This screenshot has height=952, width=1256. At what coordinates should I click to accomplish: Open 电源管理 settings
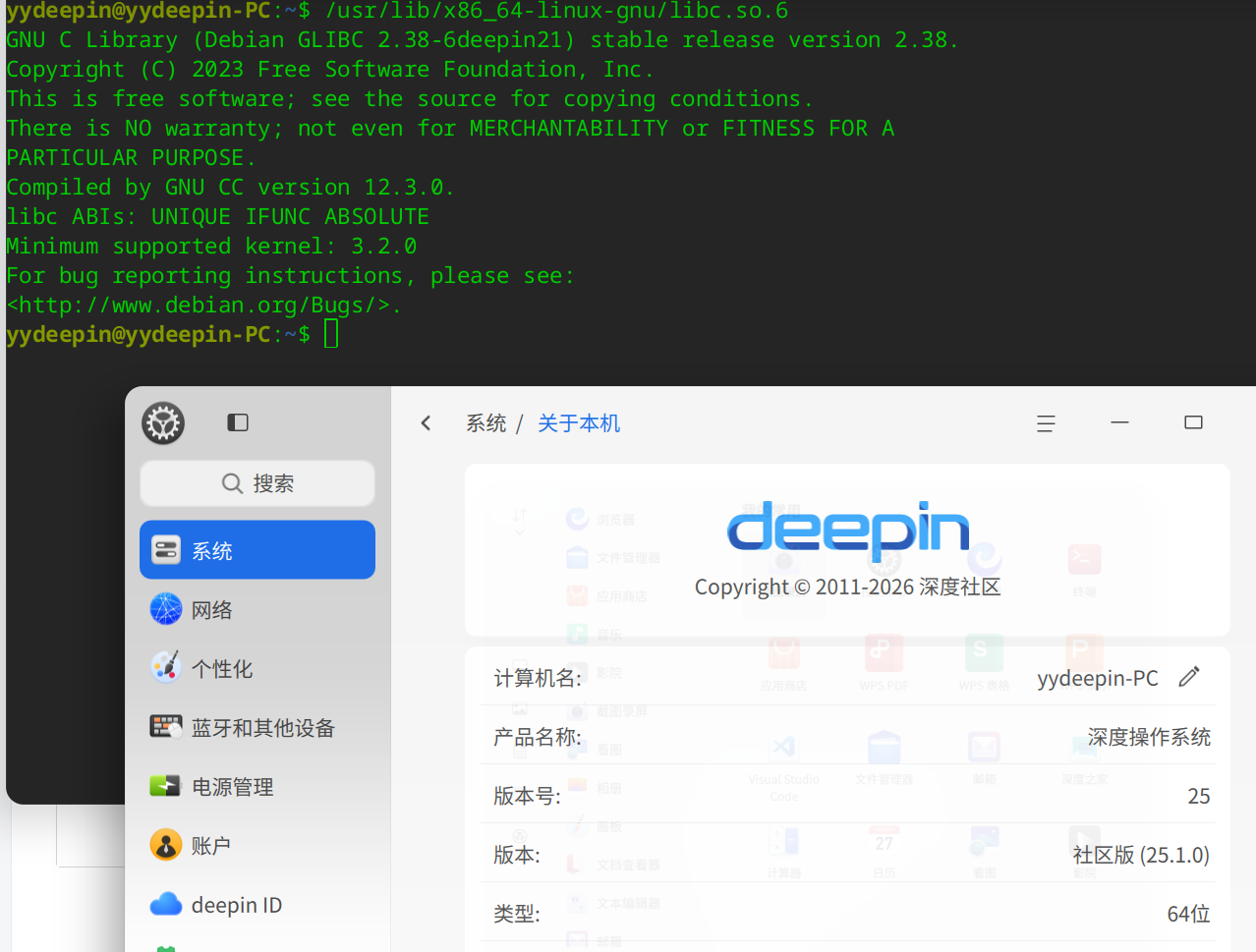(x=257, y=787)
